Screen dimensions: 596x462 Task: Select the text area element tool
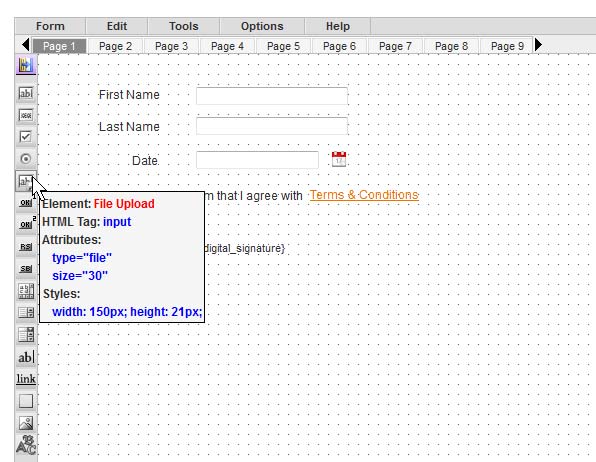pyautogui.click(x=26, y=291)
